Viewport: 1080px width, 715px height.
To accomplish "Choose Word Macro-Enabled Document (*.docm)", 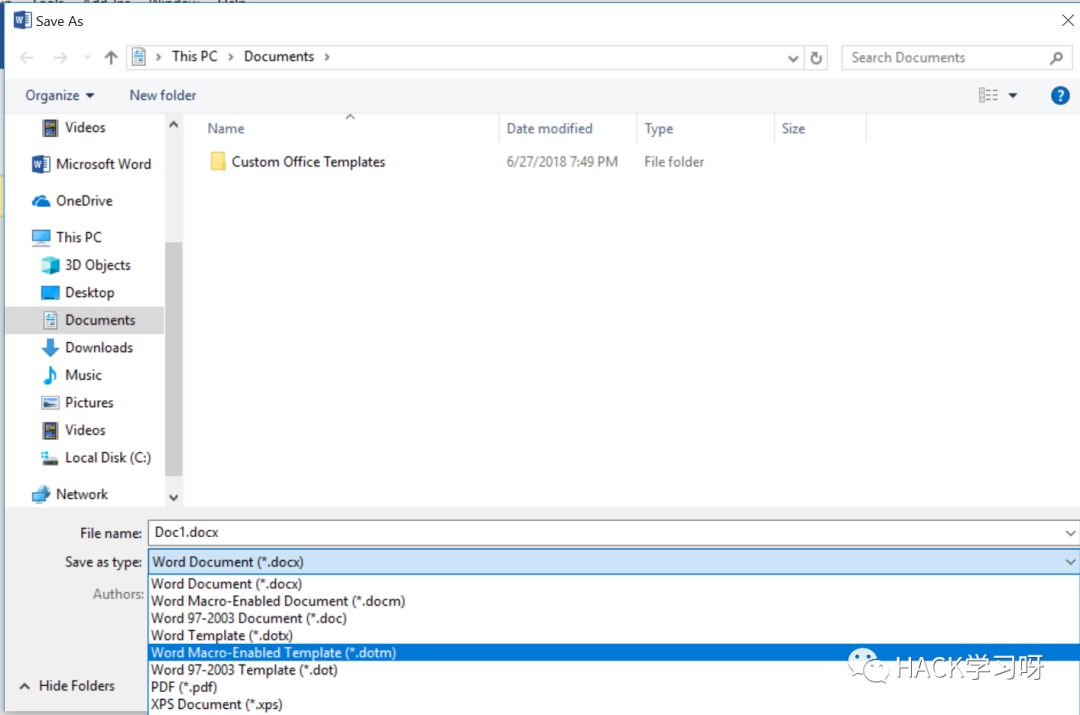I will (278, 601).
